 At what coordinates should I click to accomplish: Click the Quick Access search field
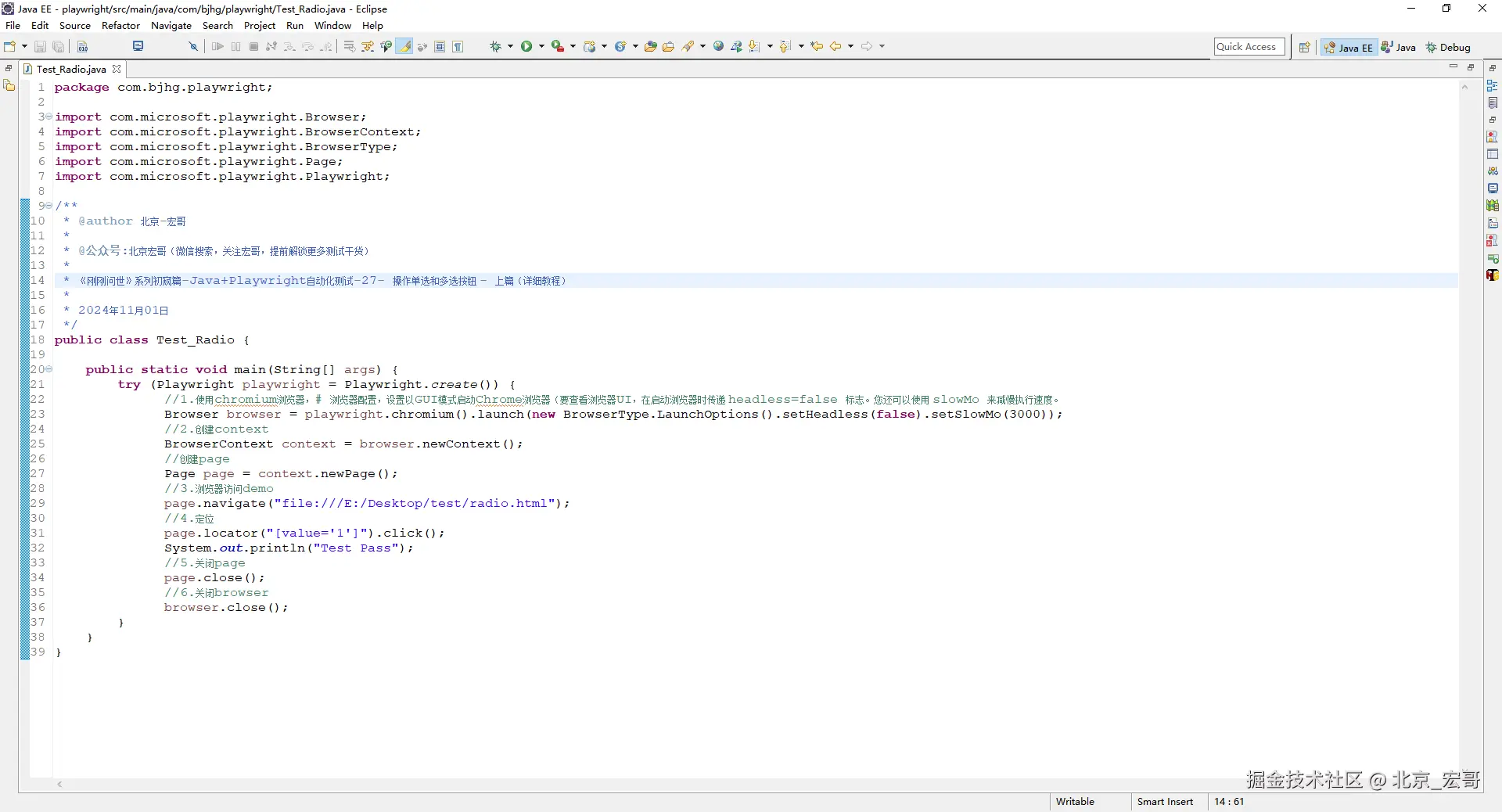click(1249, 47)
